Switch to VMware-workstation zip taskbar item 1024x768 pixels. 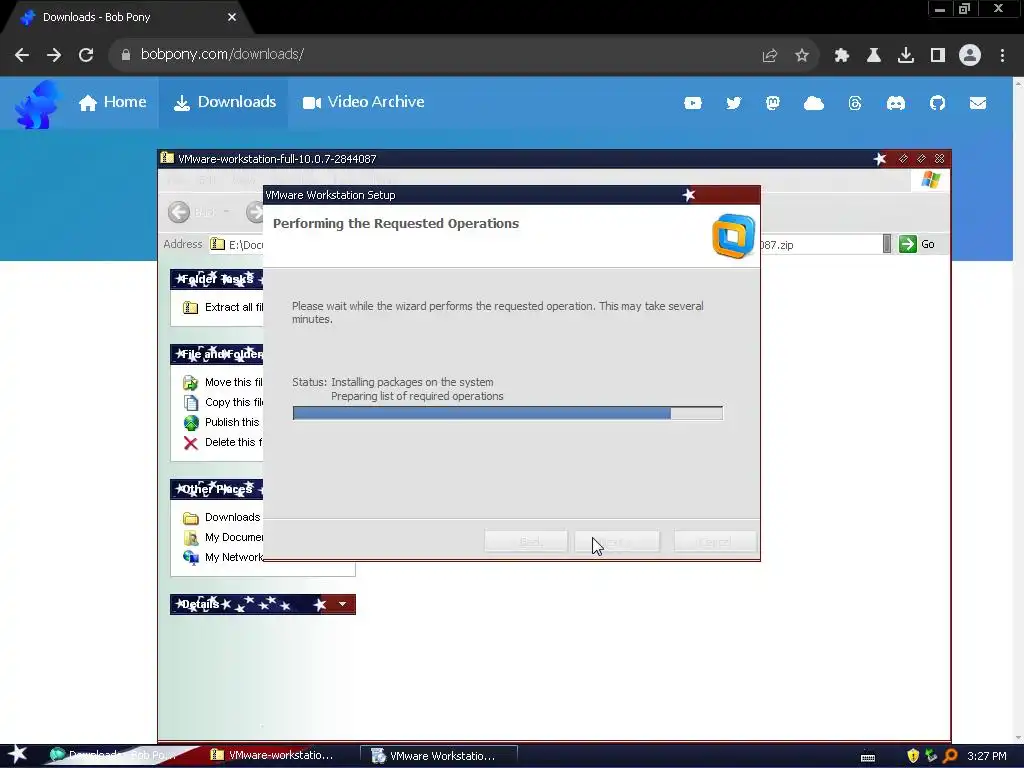pyautogui.click(x=272, y=756)
